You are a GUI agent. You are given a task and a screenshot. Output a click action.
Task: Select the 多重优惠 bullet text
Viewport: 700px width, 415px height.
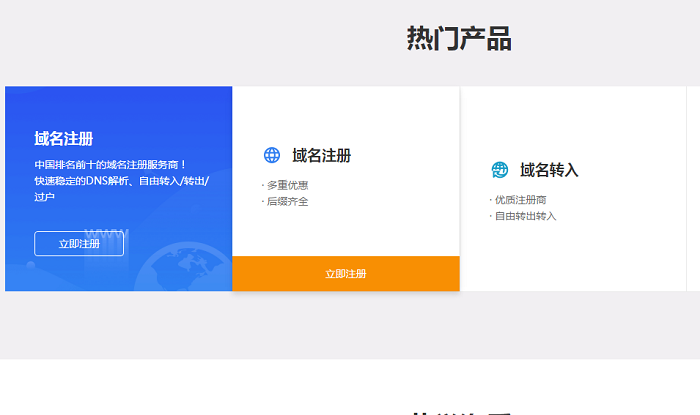[287, 185]
